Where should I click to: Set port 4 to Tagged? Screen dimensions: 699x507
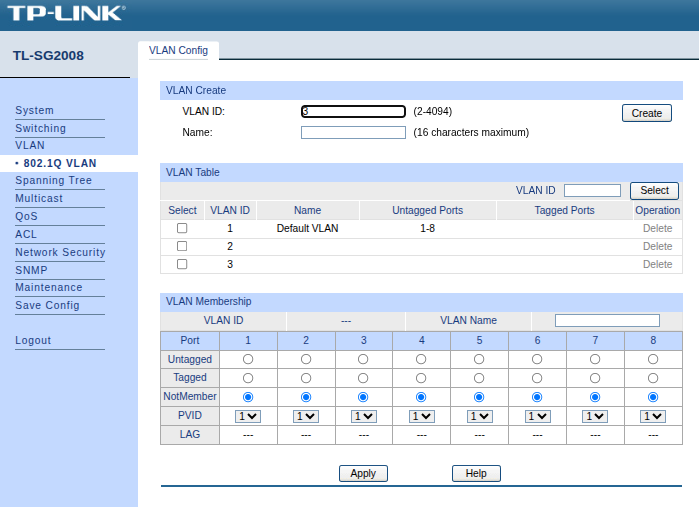pyautogui.click(x=421, y=378)
